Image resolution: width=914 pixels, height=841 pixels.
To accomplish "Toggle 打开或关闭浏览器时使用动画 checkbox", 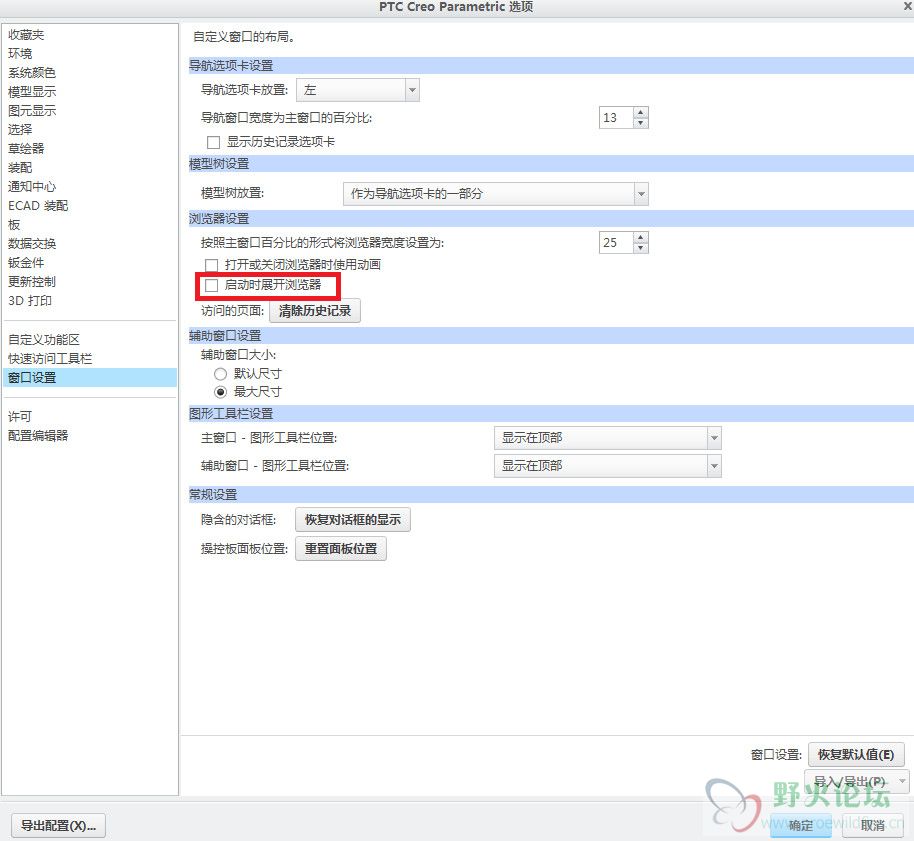I will tap(212, 265).
